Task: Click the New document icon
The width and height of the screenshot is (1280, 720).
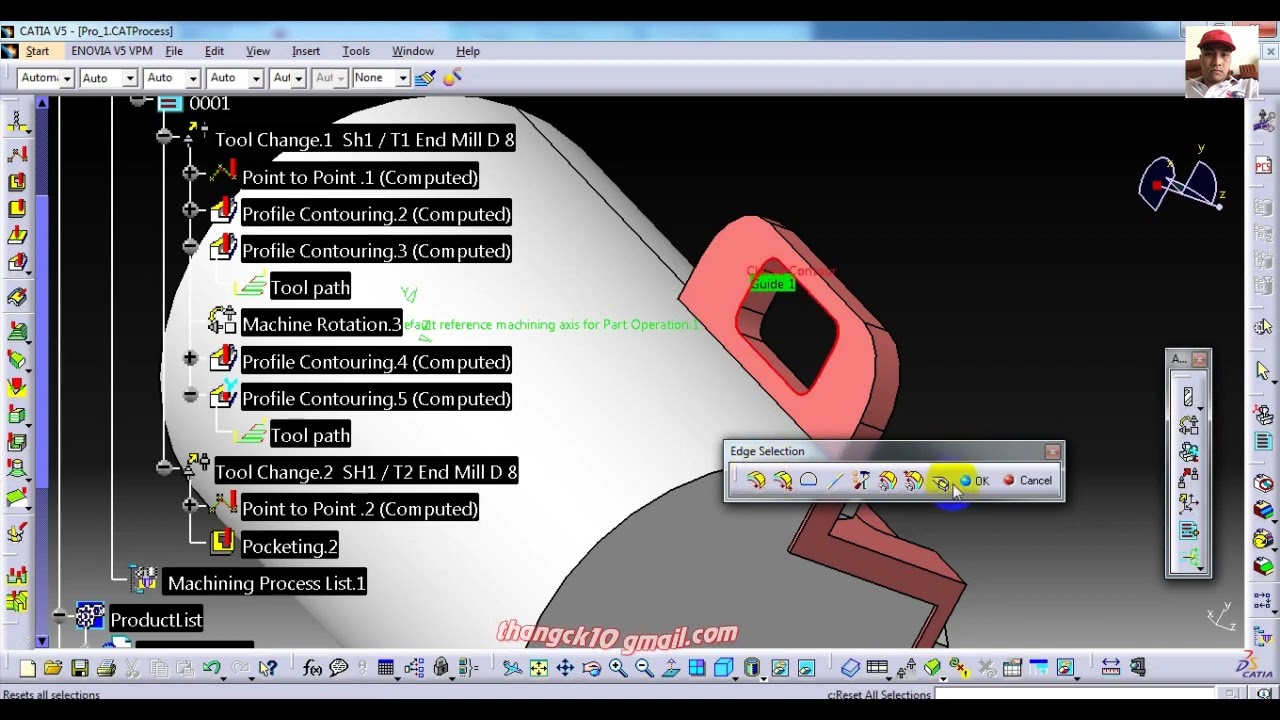Action: (x=27, y=668)
